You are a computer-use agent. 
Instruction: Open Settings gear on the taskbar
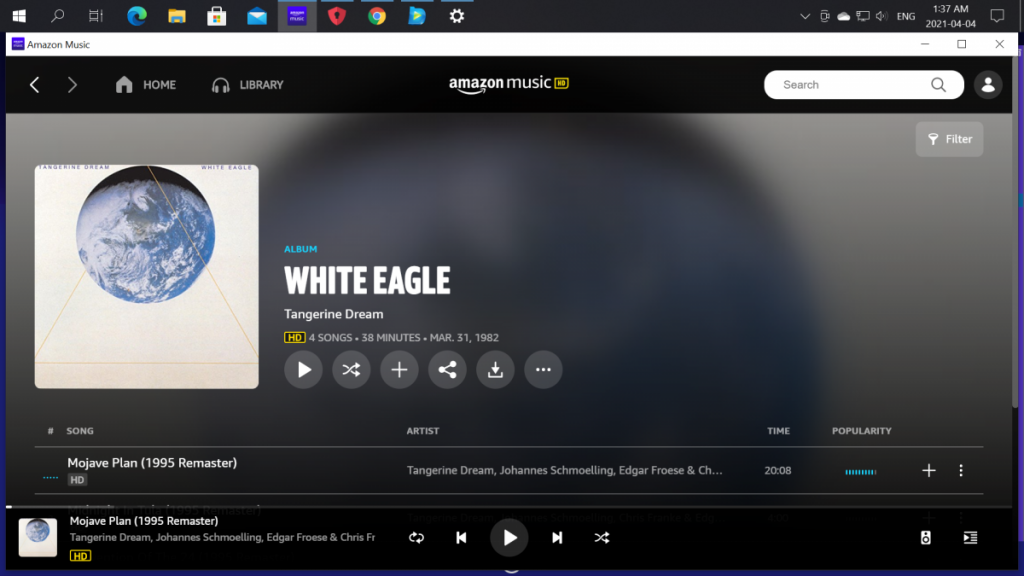tap(456, 16)
